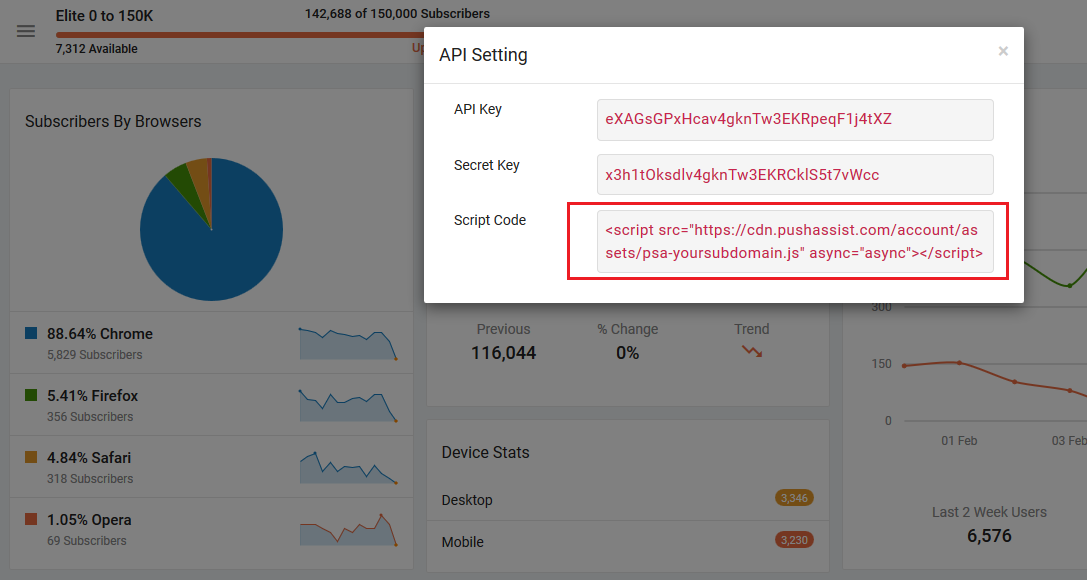The height and width of the screenshot is (580, 1087).
Task: Click the Desktop count badge 3,346
Action: (x=794, y=498)
